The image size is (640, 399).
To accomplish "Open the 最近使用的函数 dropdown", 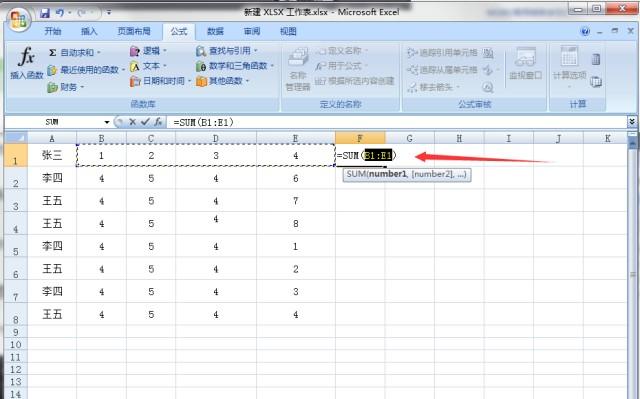I will (x=86, y=70).
